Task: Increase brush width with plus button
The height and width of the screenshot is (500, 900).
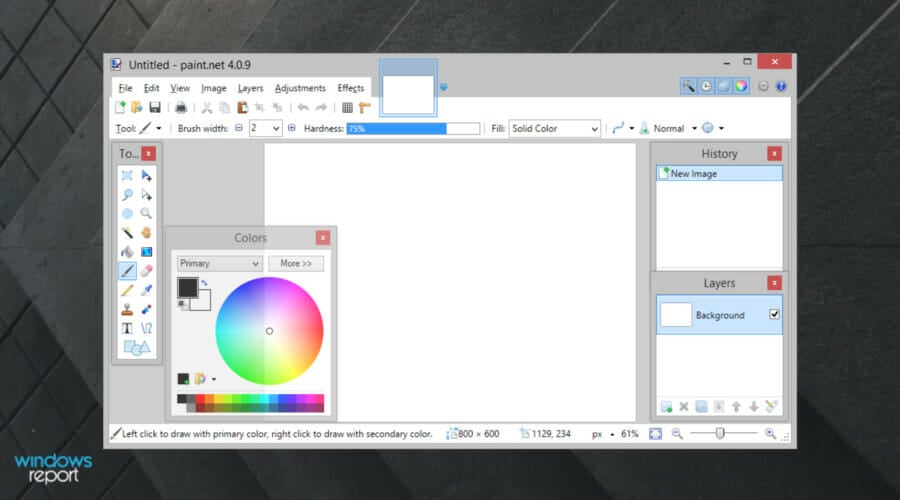Action: point(292,128)
